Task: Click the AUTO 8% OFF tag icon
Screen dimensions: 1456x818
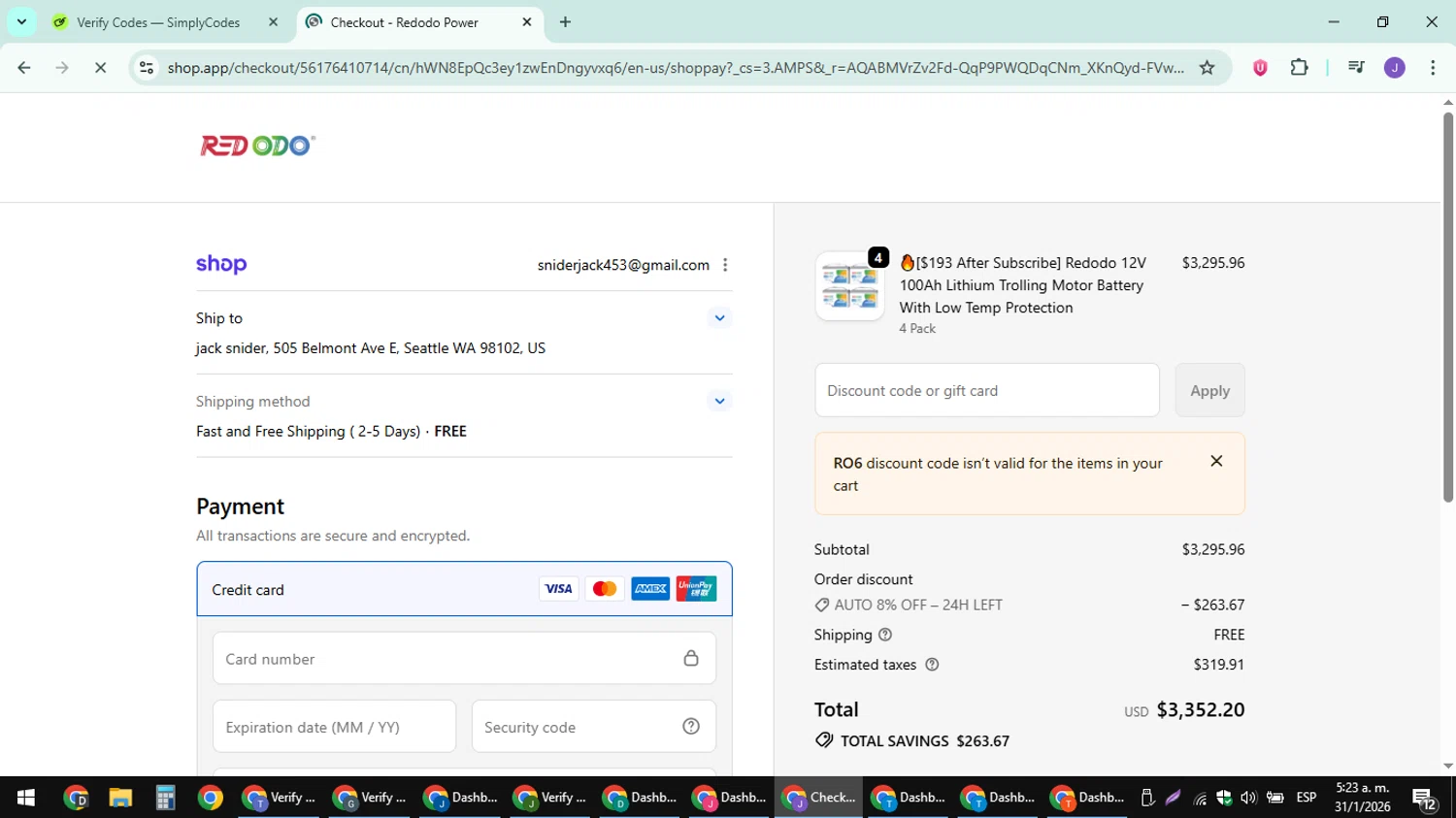Action: coord(822,605)
